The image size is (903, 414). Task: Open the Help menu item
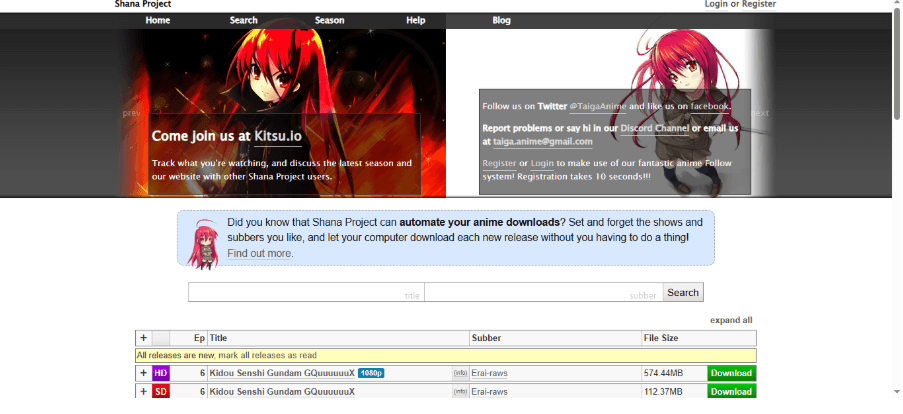coord(415,20)
